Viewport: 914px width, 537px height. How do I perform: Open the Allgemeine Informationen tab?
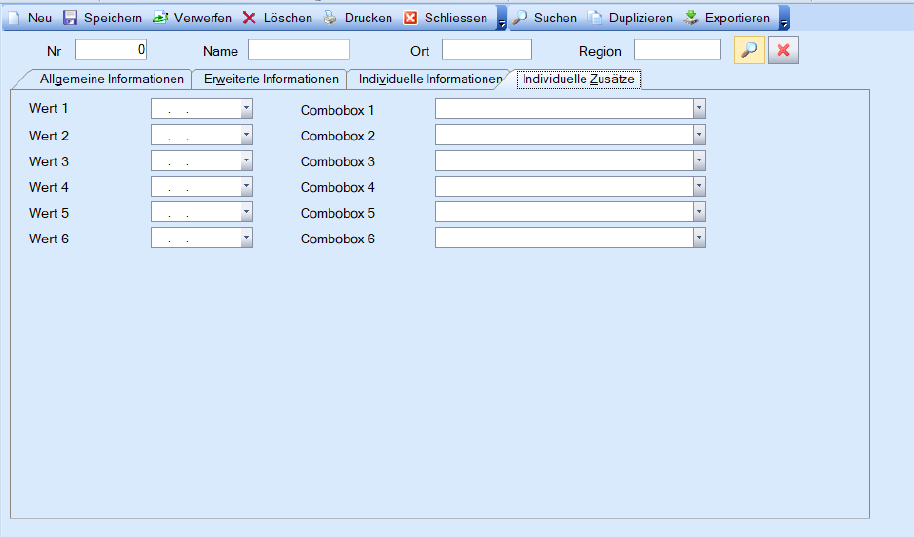[x=111, y=79]
